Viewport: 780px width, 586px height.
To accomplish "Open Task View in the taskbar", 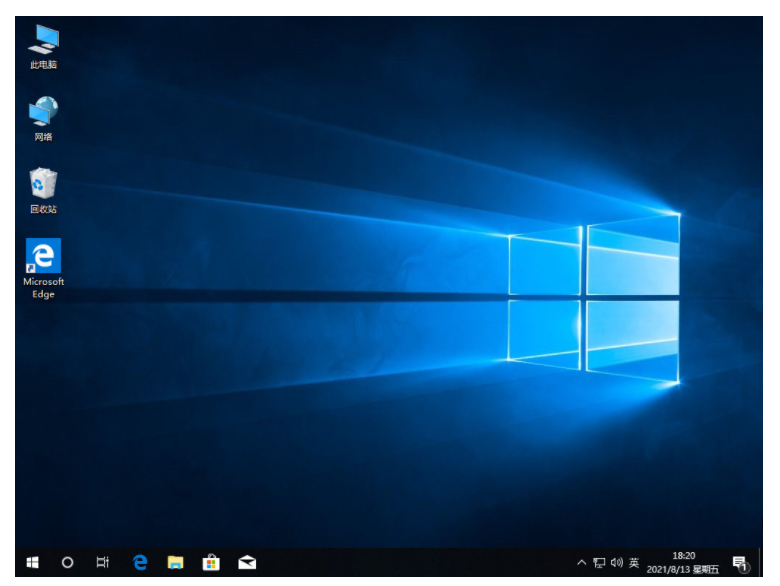I will (x=102, y=562).
